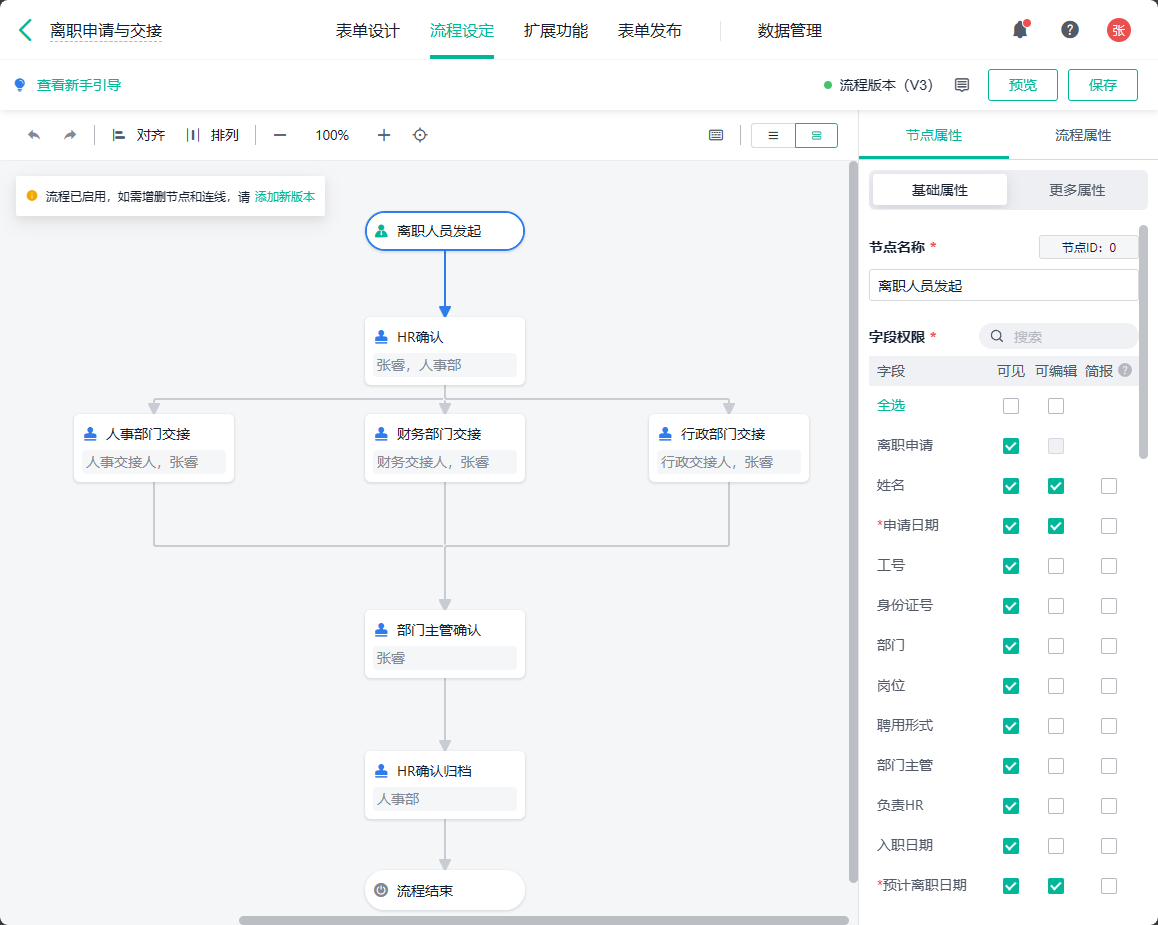The image size is (1158, 925).
Task: Uncheck 预计离职日期 editable checkbox
Action: click(x=1056, y=886)
